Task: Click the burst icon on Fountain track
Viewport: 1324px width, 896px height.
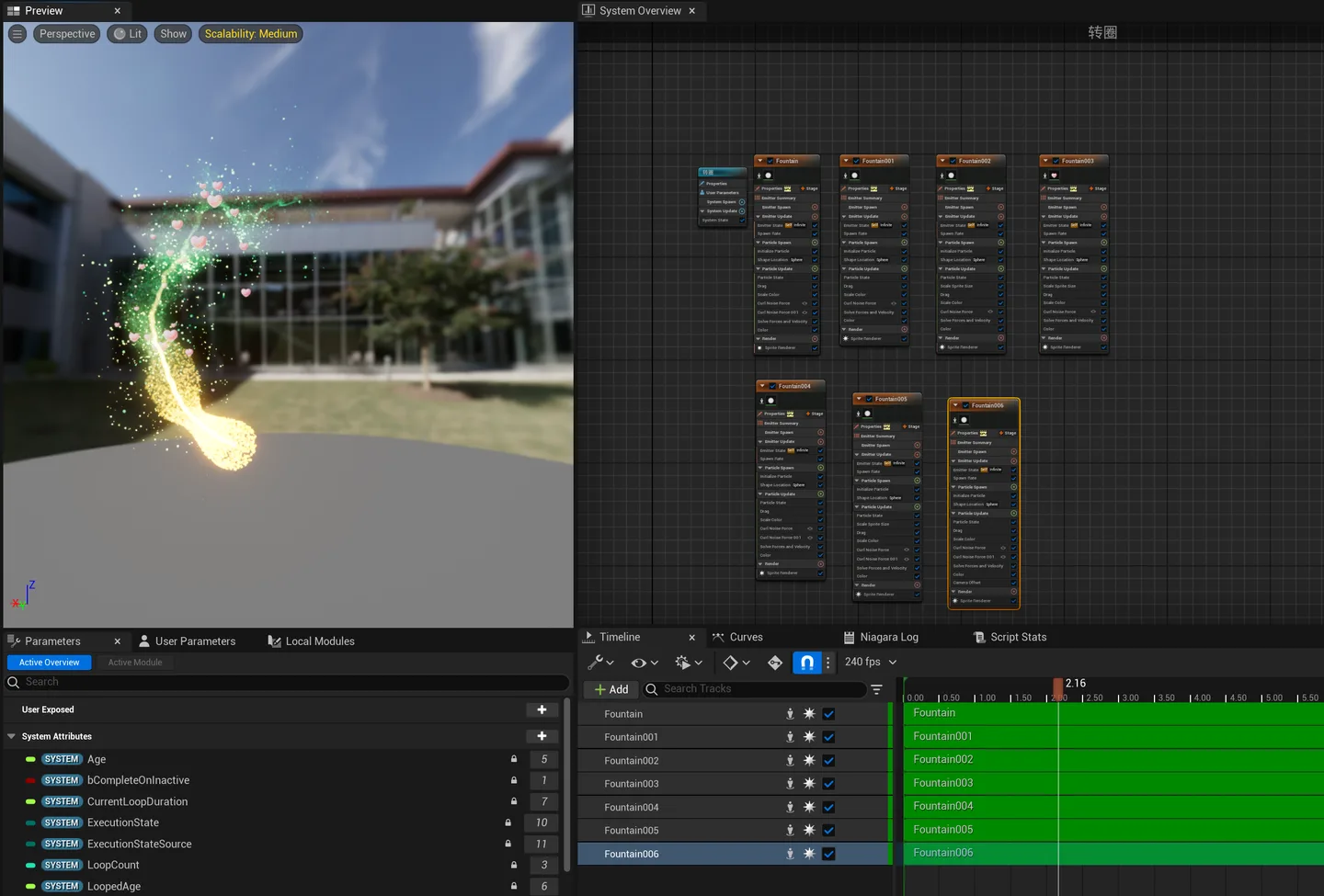Action: (x=809, y=713)
